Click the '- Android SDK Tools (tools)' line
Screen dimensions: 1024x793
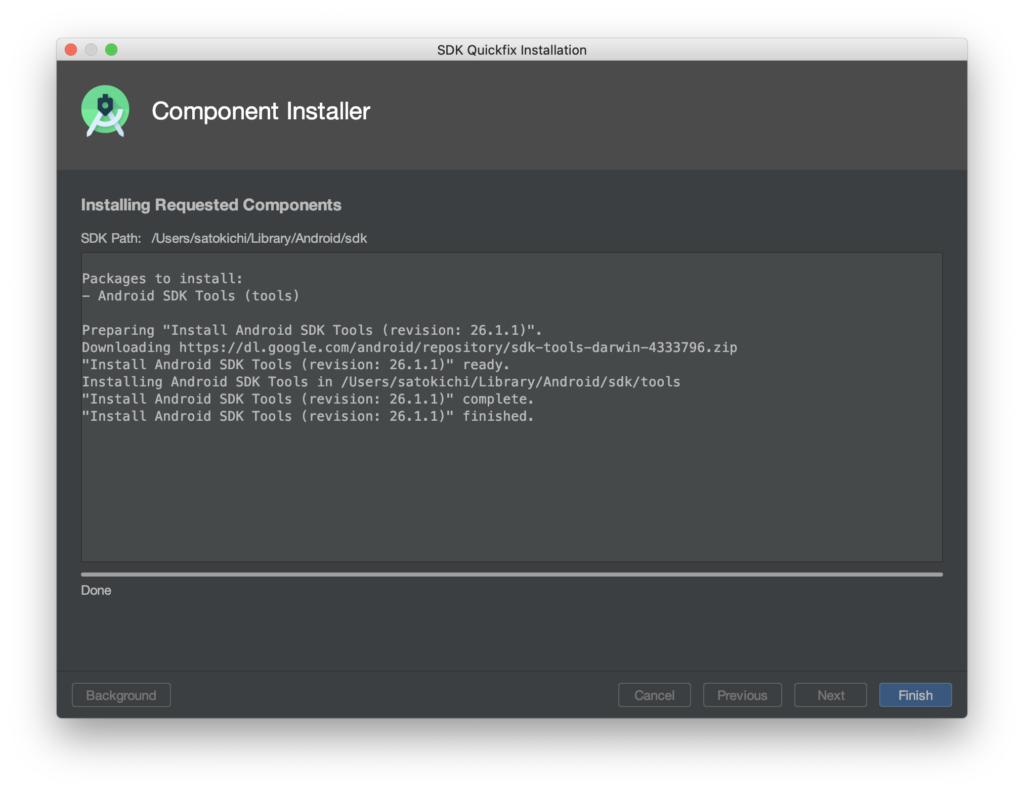191,296
